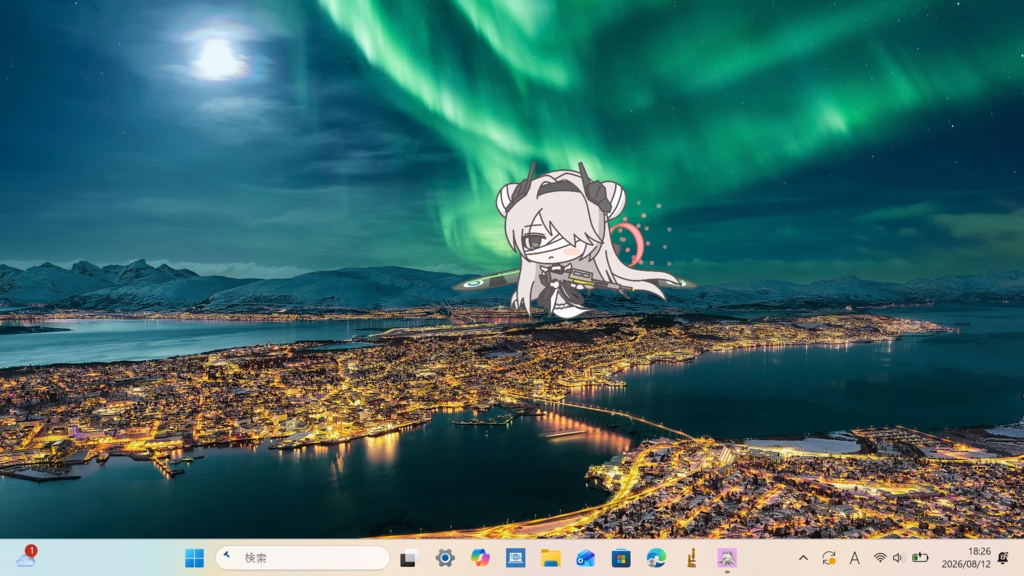Viewport: 1024px width, 576px height.
Task: Open Task View from the taskbar
Action: (409, 558)
